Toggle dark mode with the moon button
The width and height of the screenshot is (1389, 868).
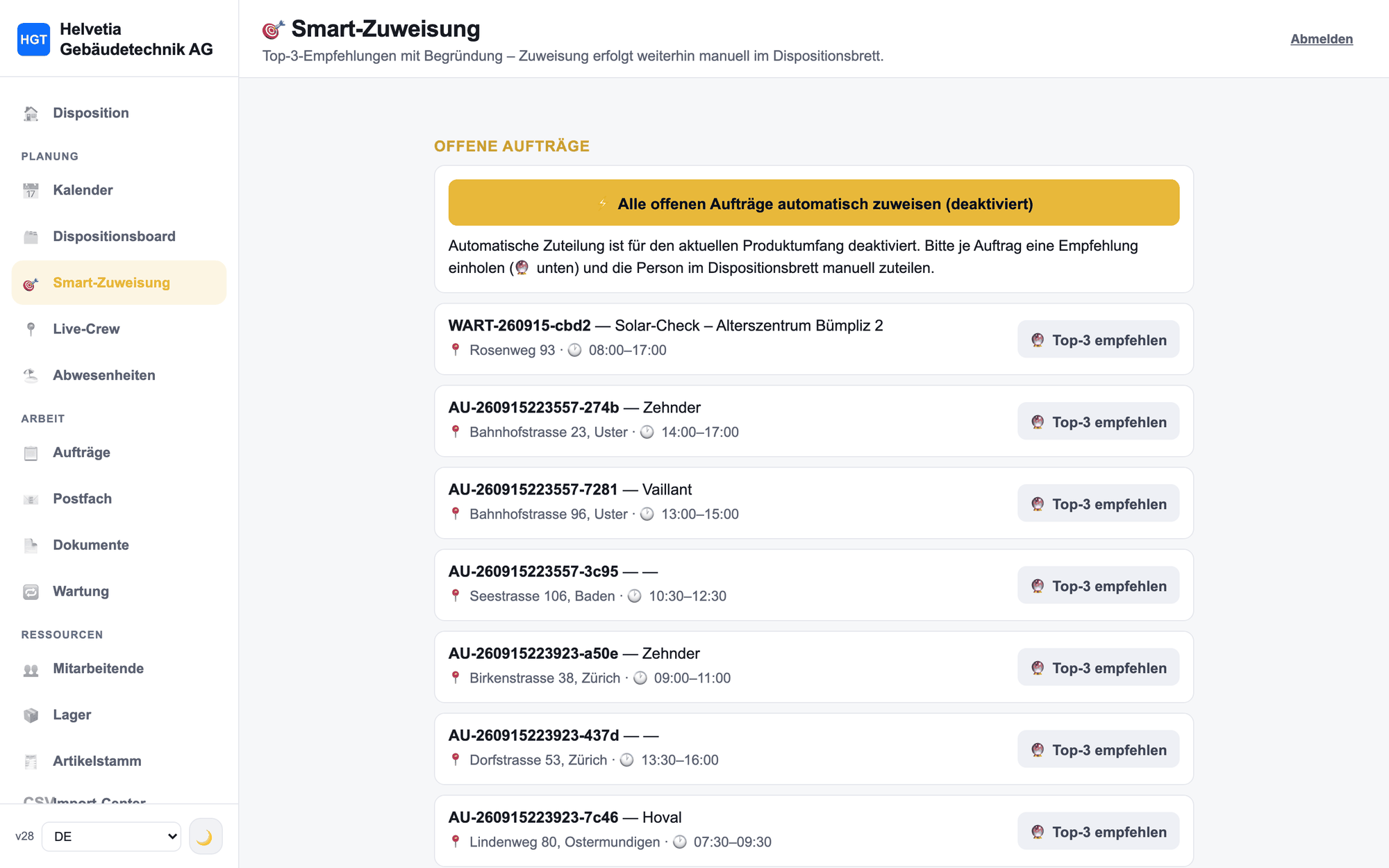coord(206,836)
